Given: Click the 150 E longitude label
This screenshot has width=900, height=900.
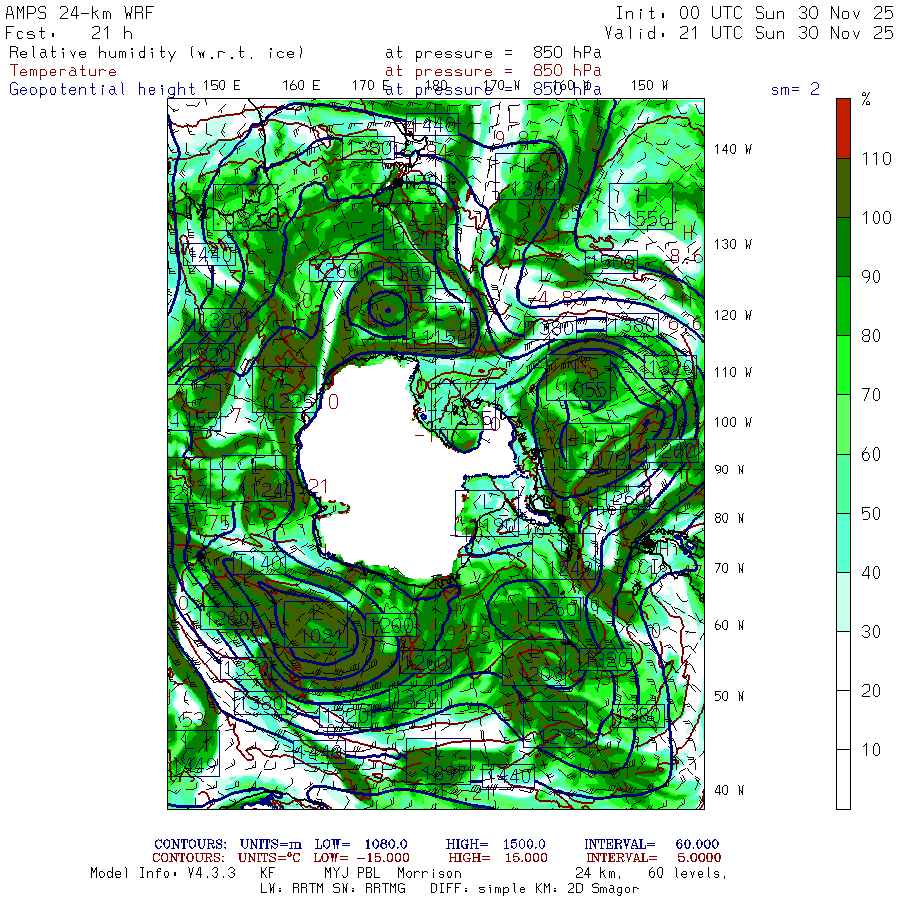Looking at the screenshot, I should coord(221,85).
